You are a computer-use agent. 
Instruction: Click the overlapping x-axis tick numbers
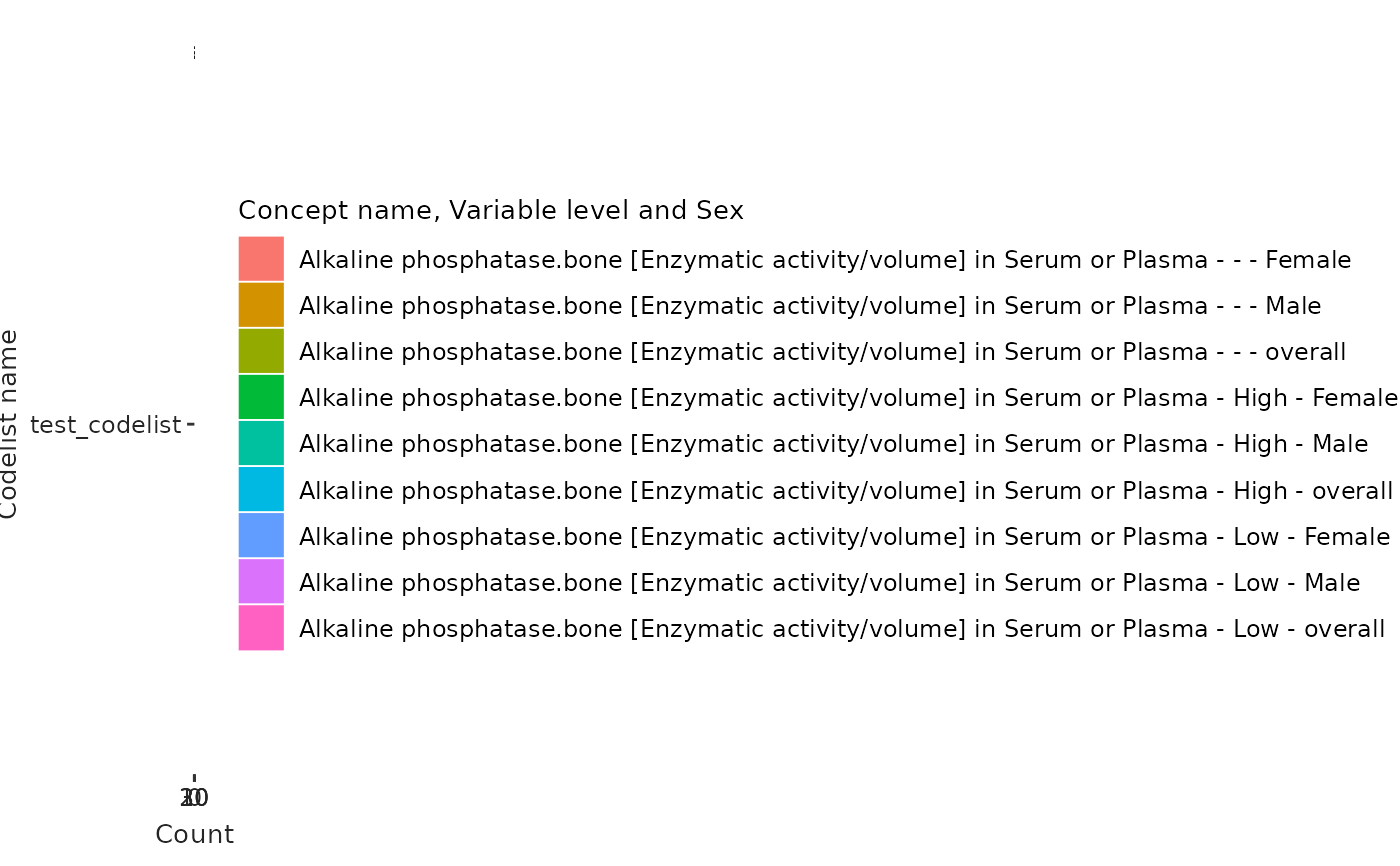click(194, 797)
